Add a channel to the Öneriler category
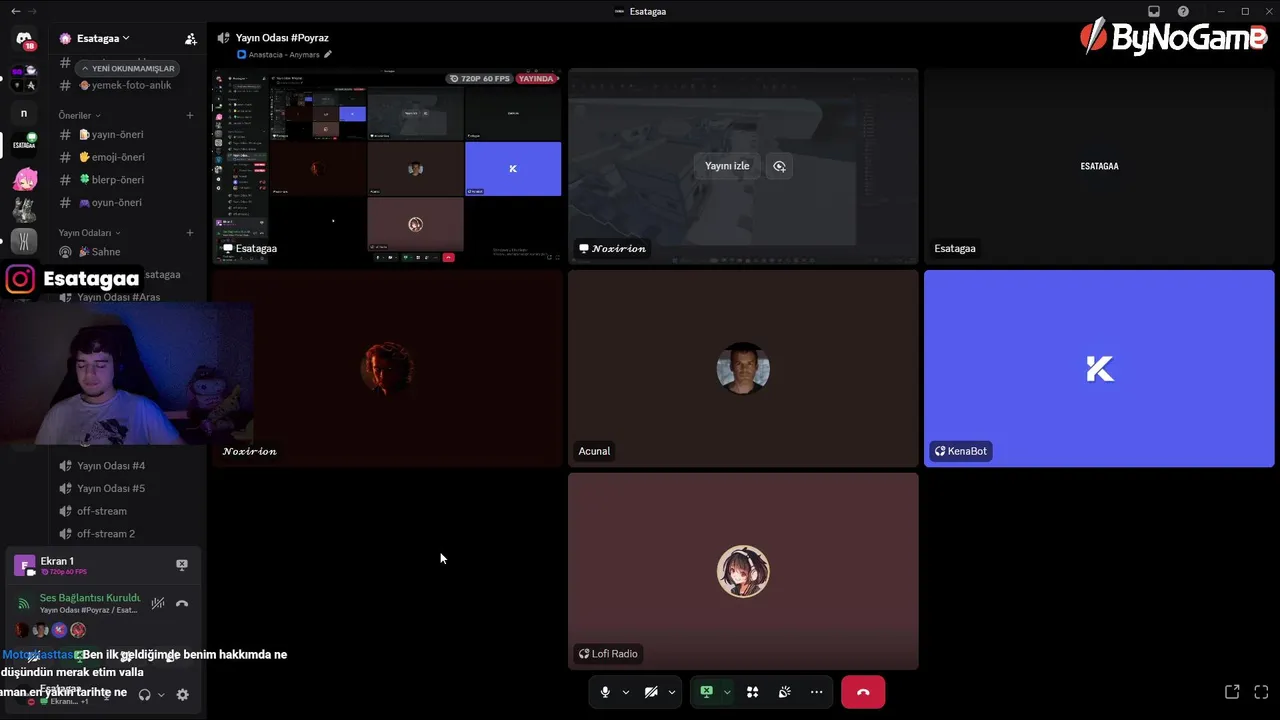The image size is (1280, 720). point(190,115)
